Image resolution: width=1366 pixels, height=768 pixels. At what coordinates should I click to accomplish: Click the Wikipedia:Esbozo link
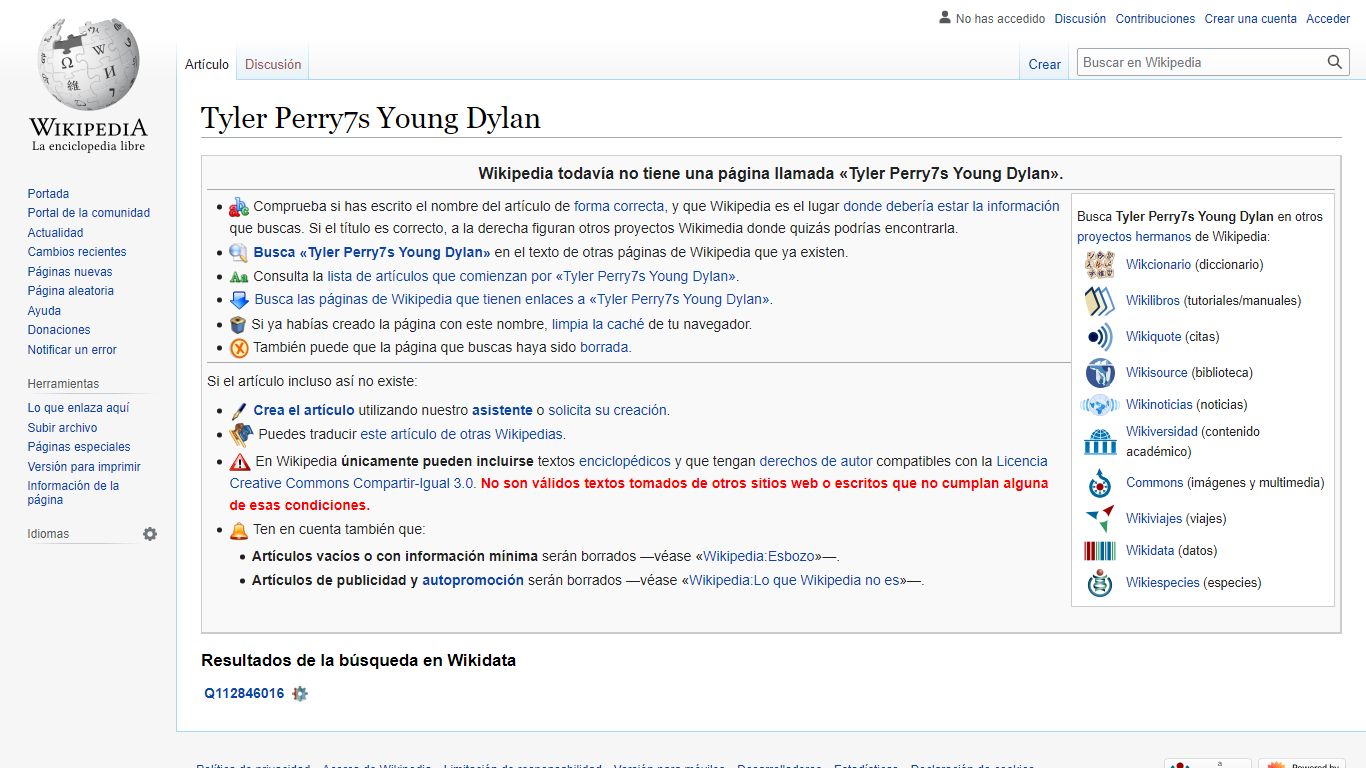760,556
